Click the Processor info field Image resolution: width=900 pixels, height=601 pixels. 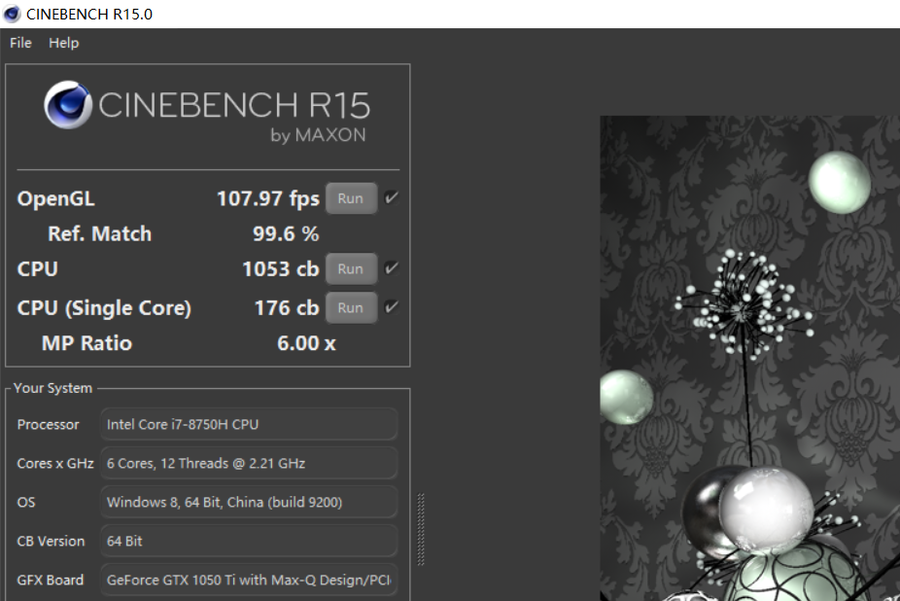tap(249, 425)
